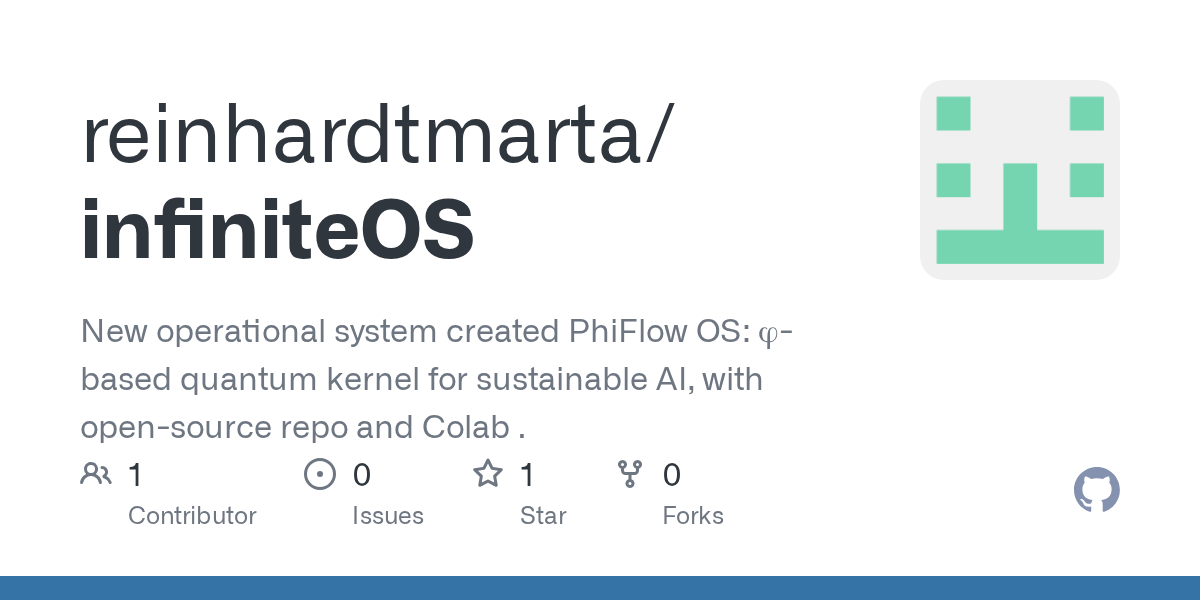The height and width of the screenshot is (600, 1200).
Task: Open the green identicon avatar image
Action: [1019, 180]
